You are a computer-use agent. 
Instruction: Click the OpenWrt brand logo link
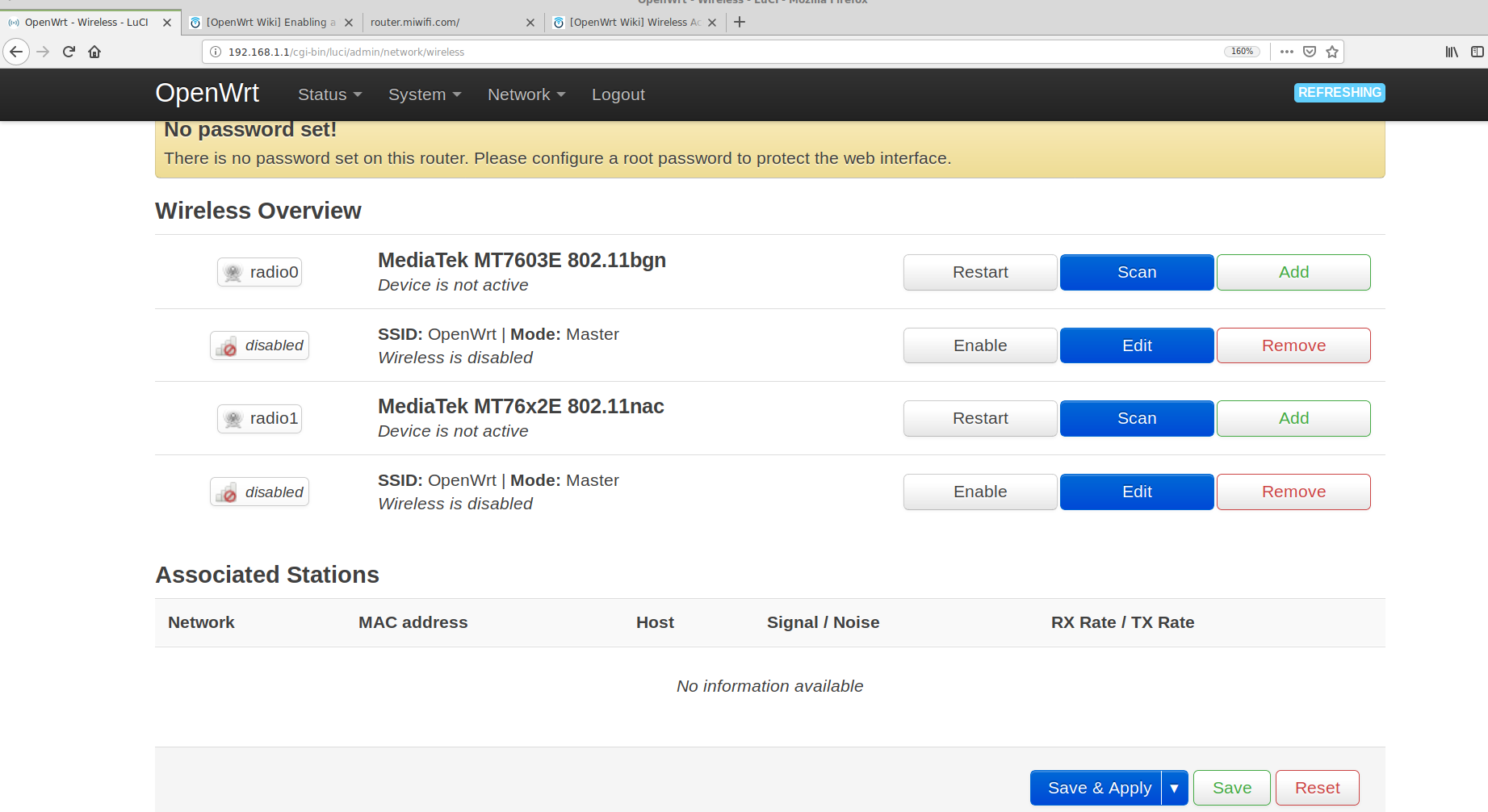click(x=207, y=94)
